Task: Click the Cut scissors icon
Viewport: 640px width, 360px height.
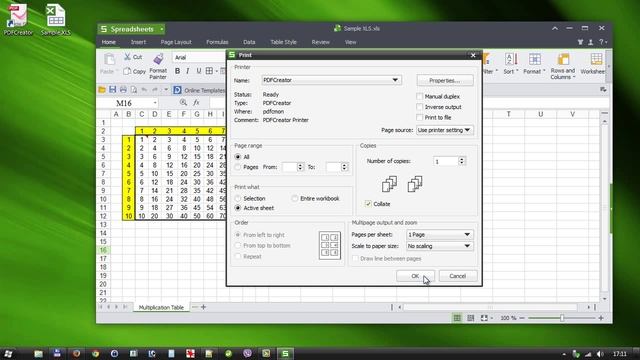Action: [128, 57]
